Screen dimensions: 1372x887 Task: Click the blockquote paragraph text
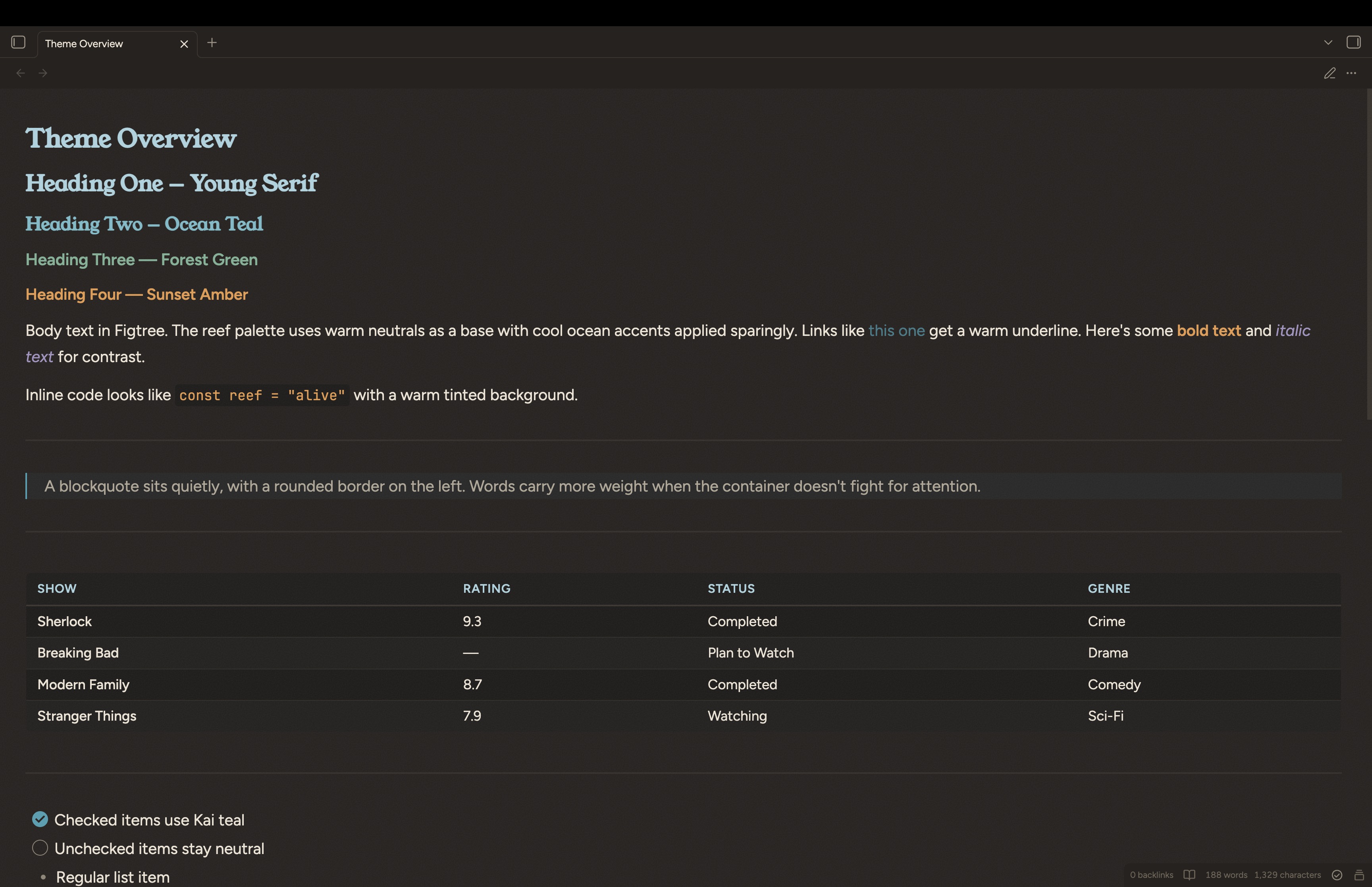(x=513, y=486)
